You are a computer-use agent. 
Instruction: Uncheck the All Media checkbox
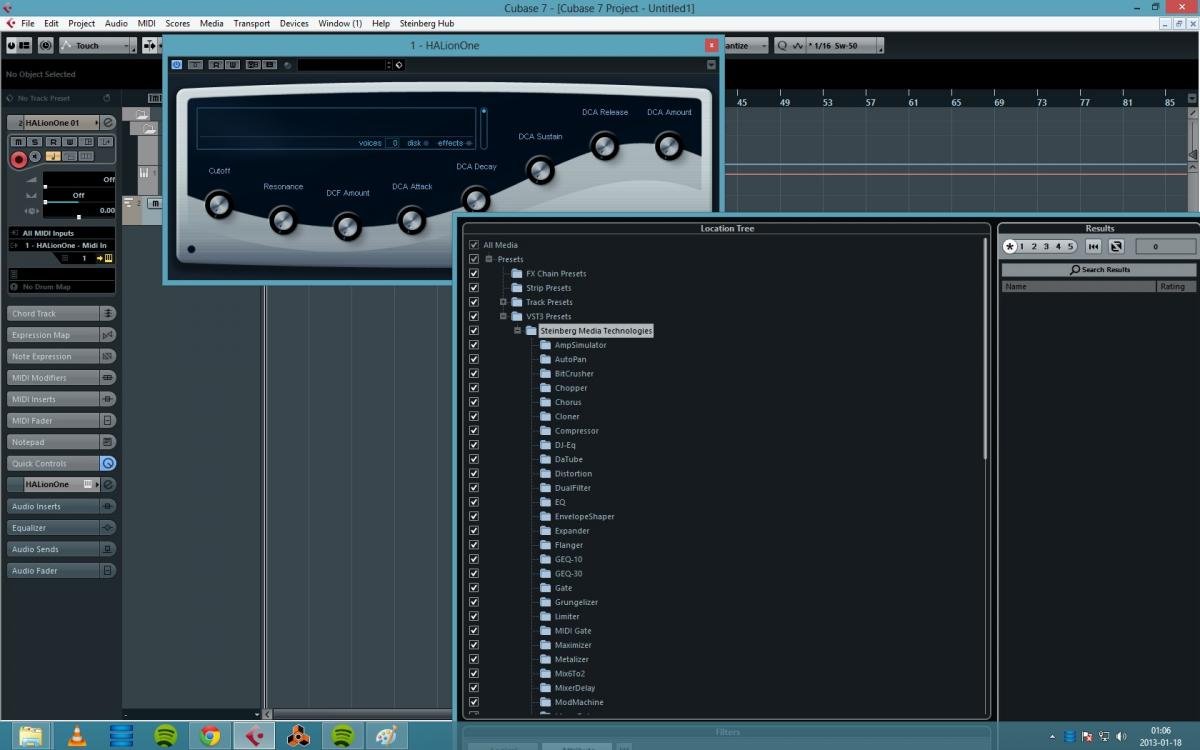tap(474, 245)
